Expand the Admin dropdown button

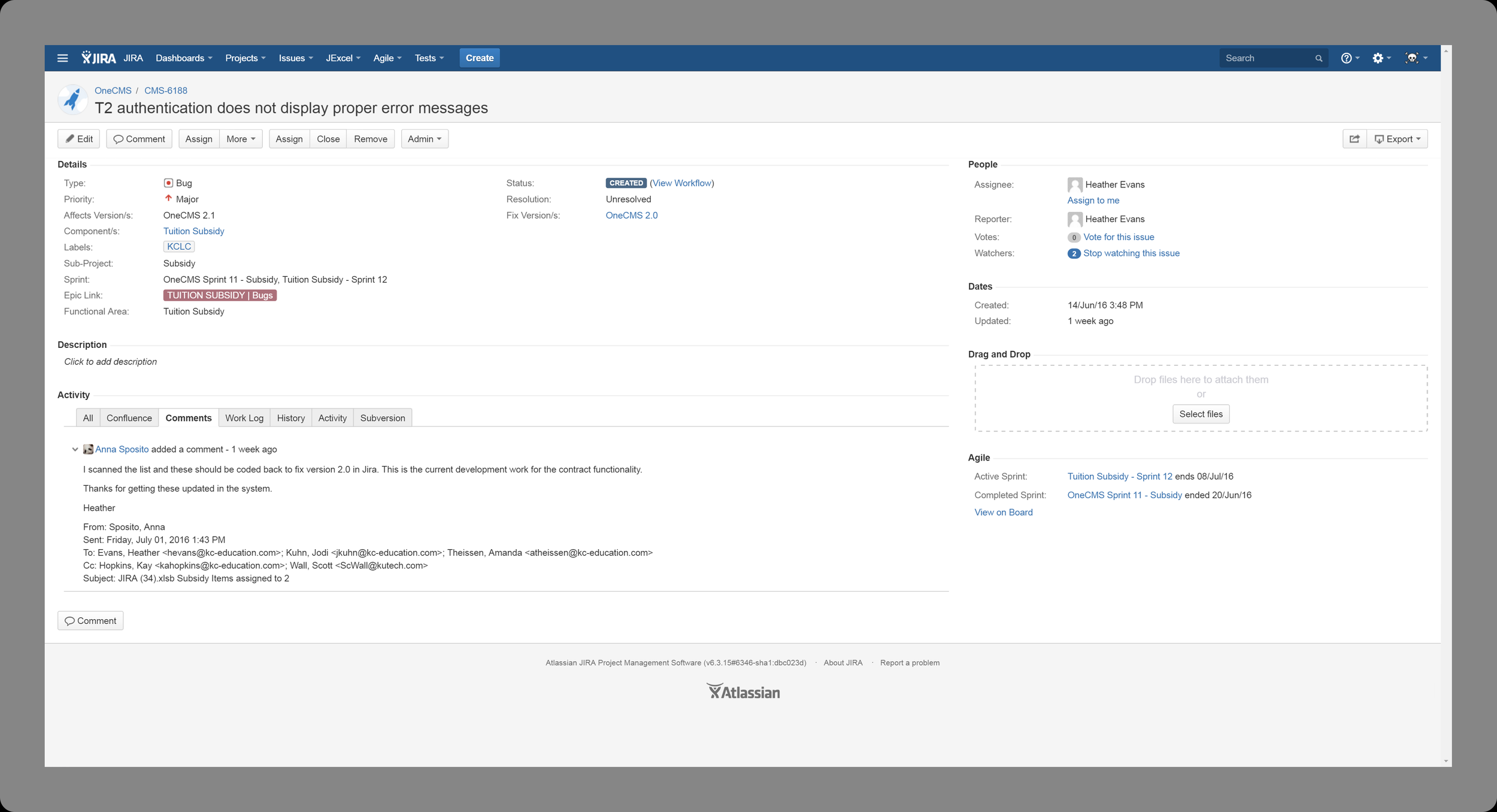[424, 139]
